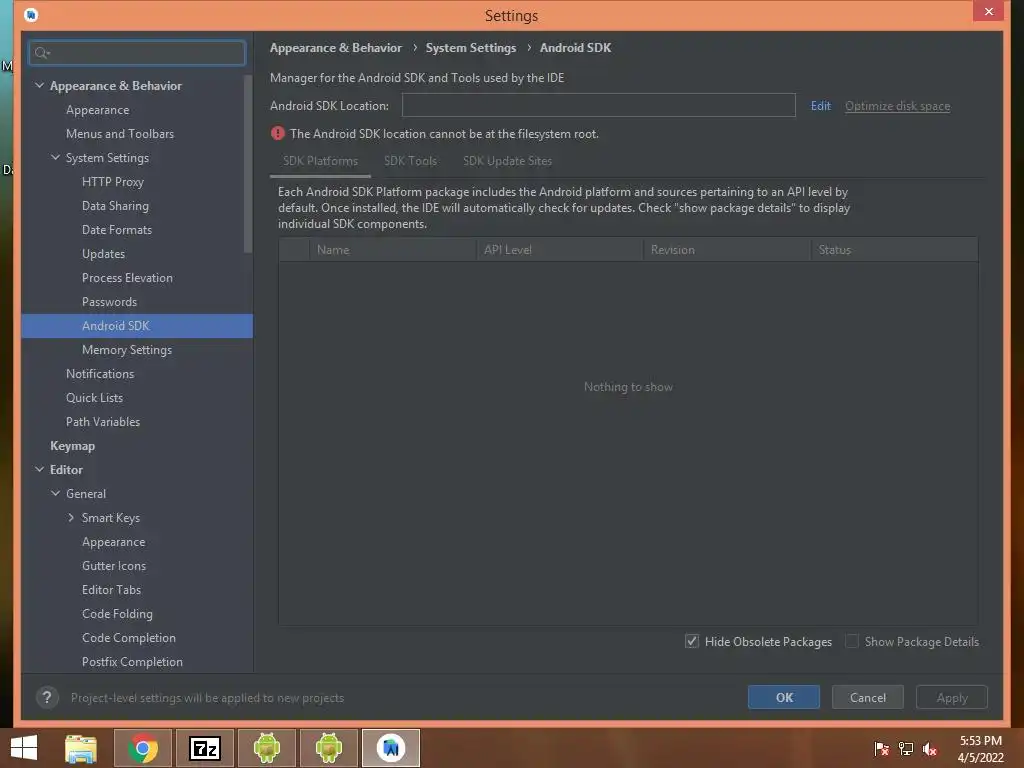Uncheck Hide Obsolete Packages

[x=692, y=641]
